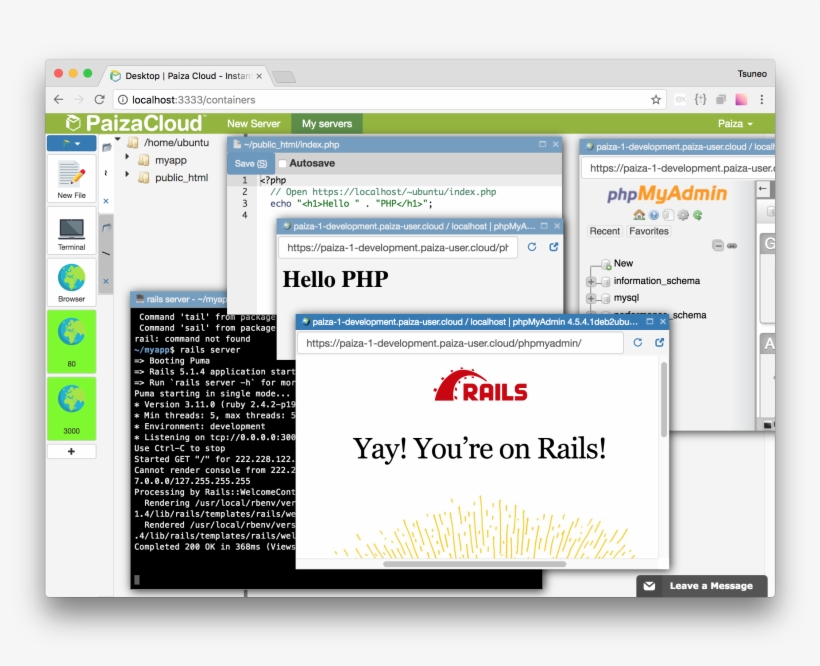Open phpMyAdmin documentation page icon

coord(668,215)
